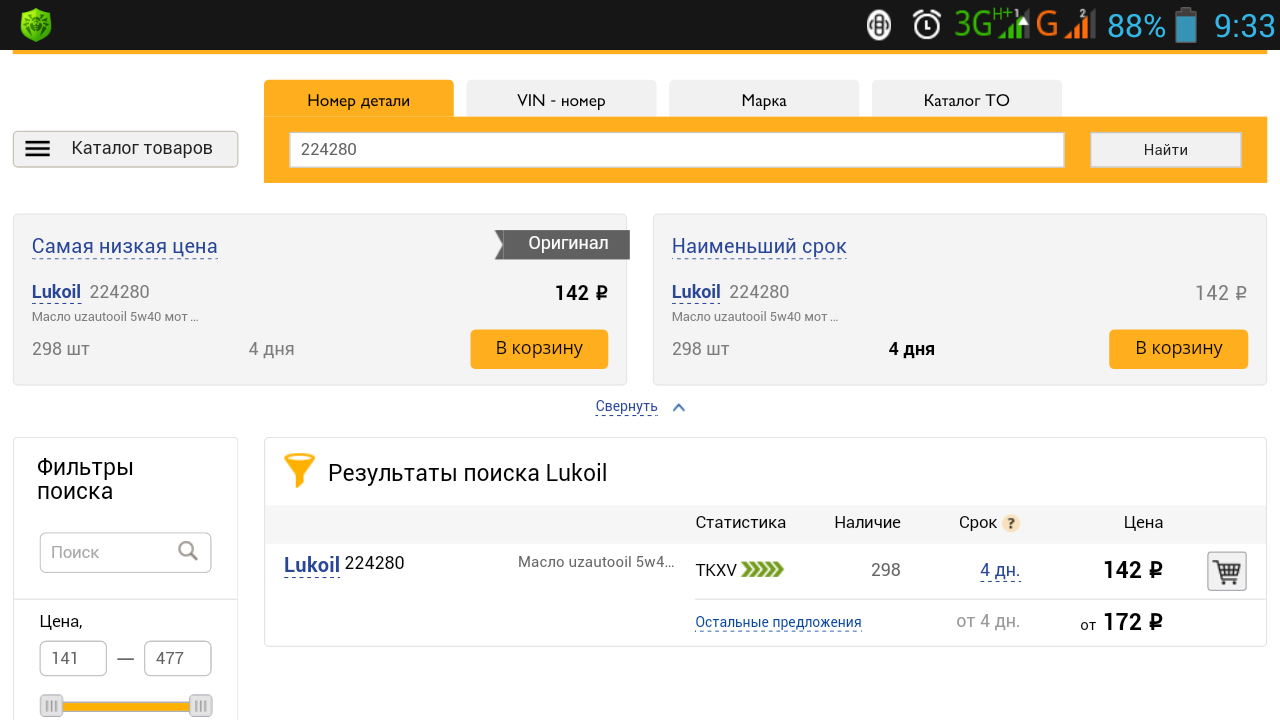This screenshot has width=1280, height=720.
Task: Click the Статистика column header
Action: point(741,522)
